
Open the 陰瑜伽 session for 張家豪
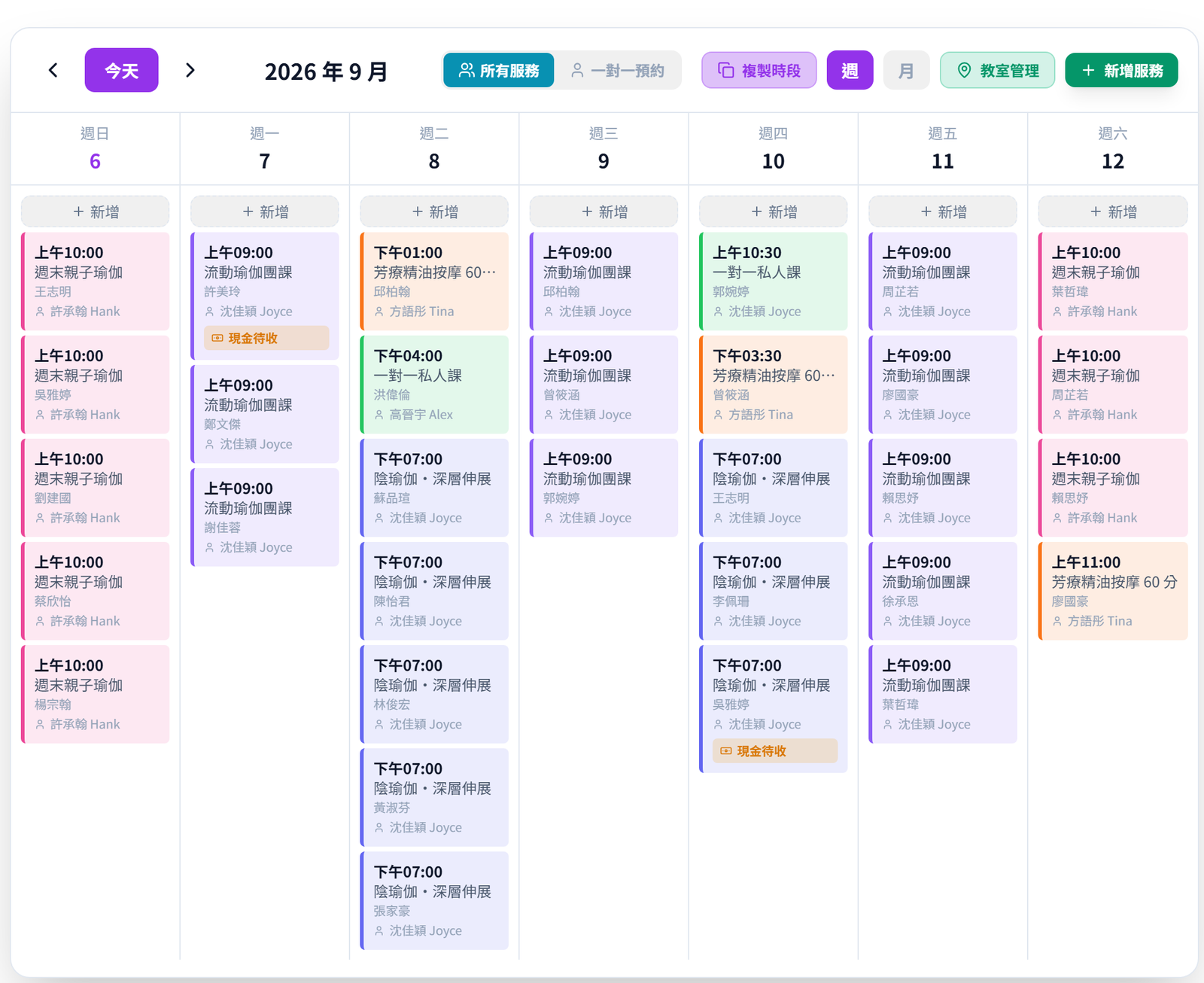coord(434,900)
